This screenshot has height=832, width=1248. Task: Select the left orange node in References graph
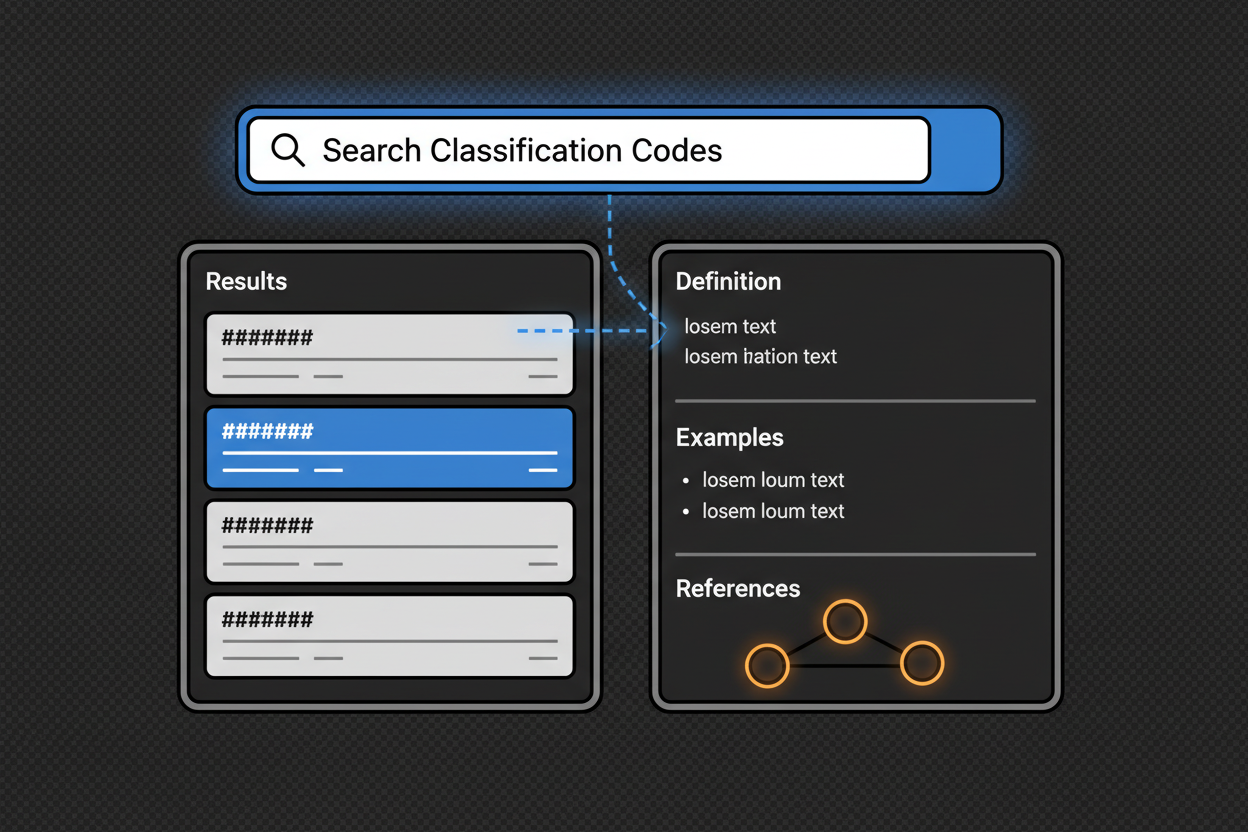[x=767, y=666]
